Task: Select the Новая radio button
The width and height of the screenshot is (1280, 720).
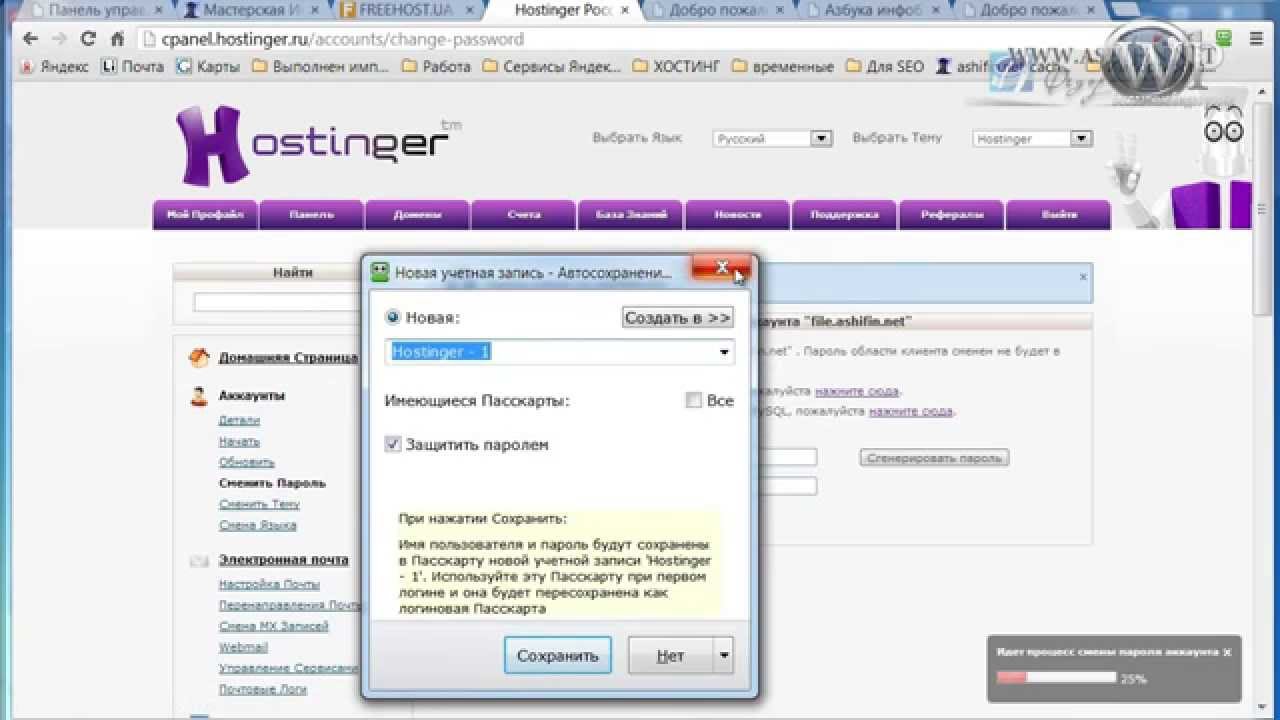Action: 393,317
